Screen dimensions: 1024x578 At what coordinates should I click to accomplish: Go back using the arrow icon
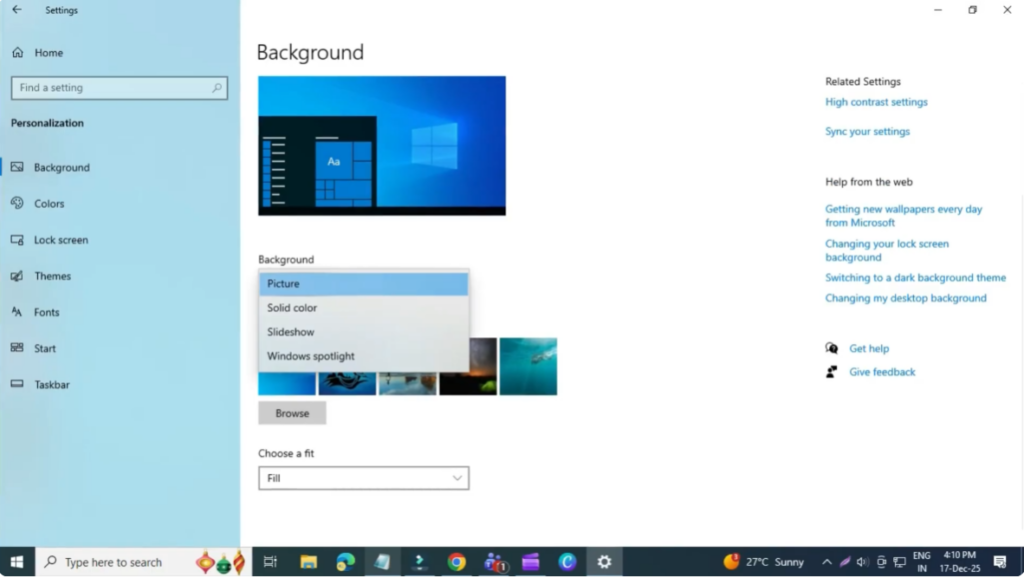coord(17,10)
